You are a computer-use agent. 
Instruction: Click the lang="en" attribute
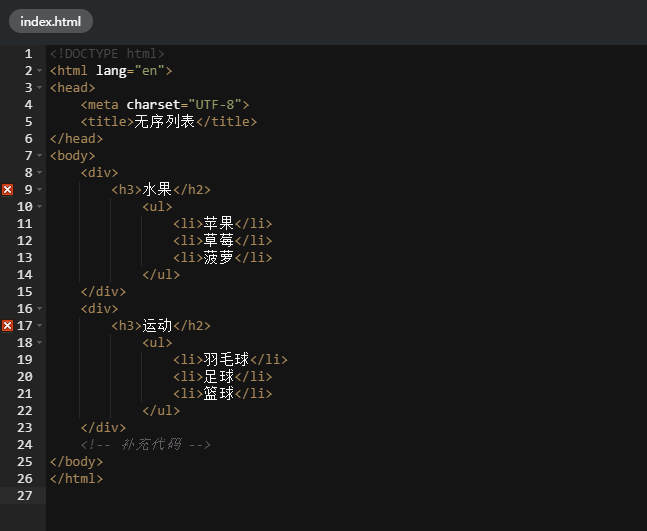tap(130, 71)
